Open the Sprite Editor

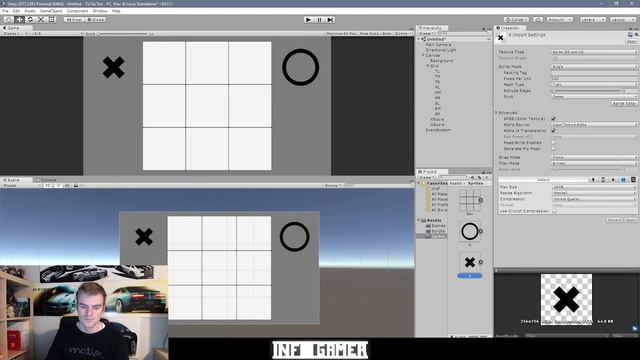[x=624, y=104]
